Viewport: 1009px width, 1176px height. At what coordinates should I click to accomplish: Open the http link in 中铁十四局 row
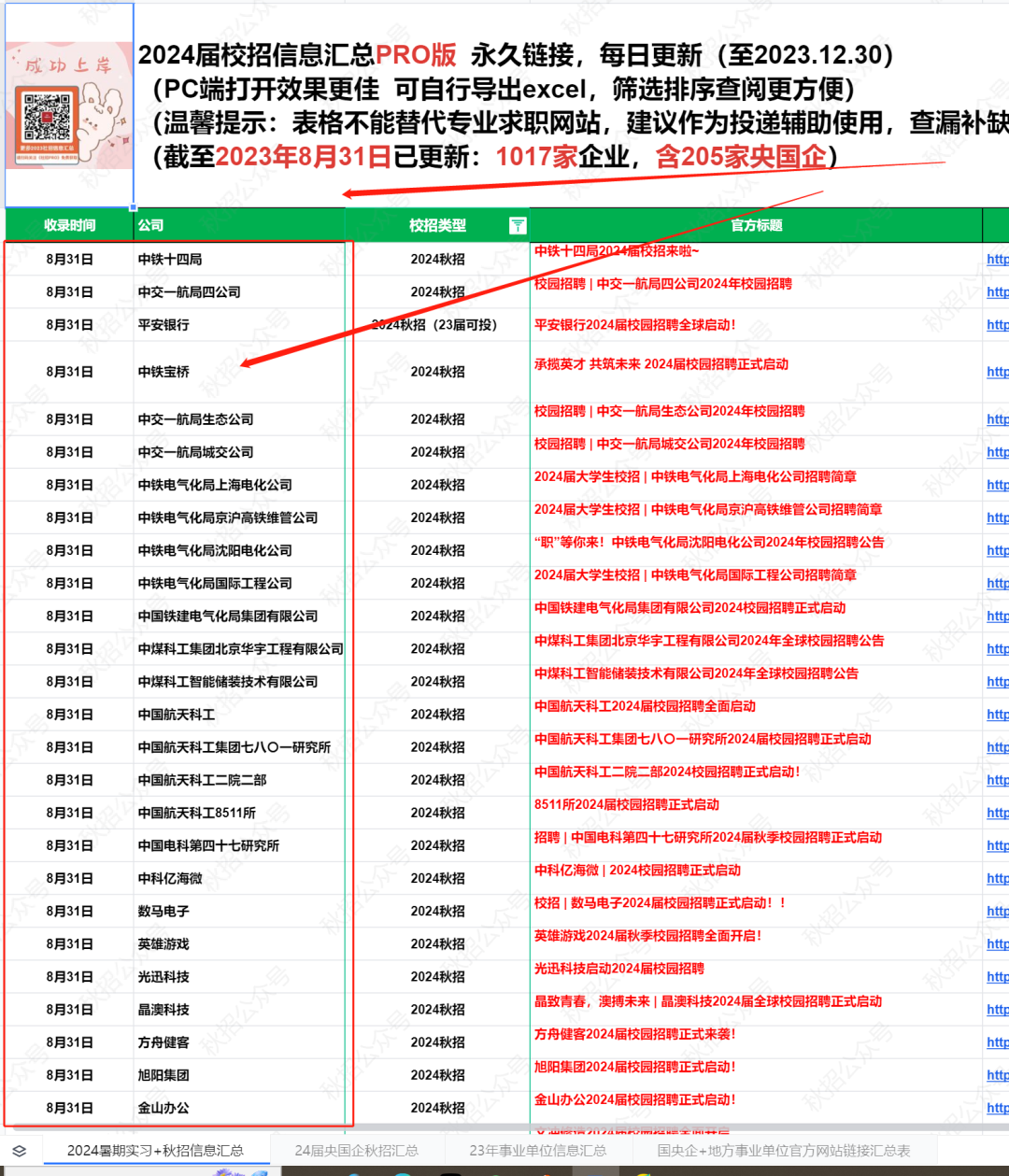coord(998,259)
